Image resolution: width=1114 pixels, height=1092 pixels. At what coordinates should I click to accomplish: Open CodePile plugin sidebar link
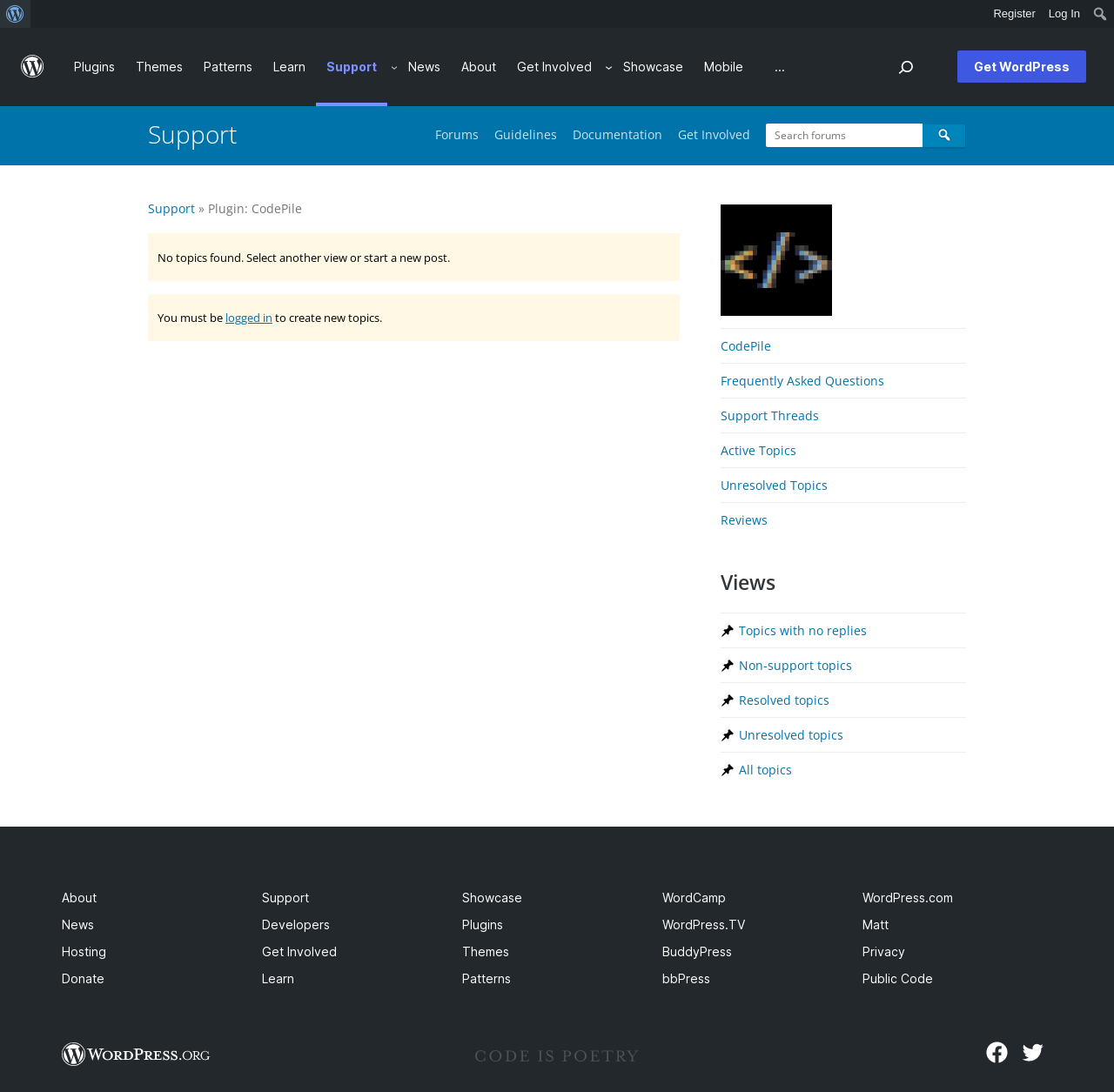click(x=746, y=346)
